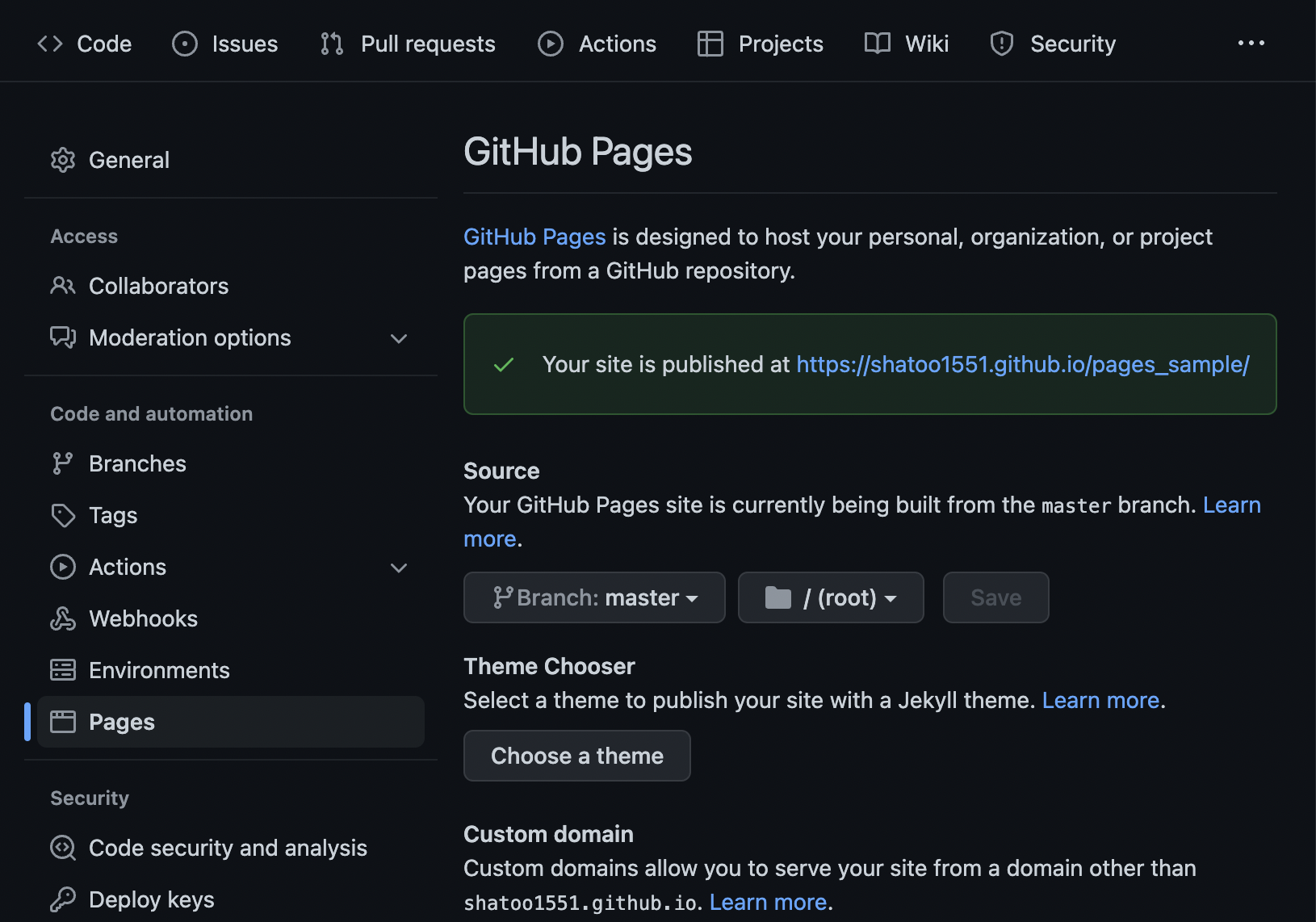Select Branches in the settings sidebar
1316x922 pixels.
pyautogui.click(x=231, y=463)
